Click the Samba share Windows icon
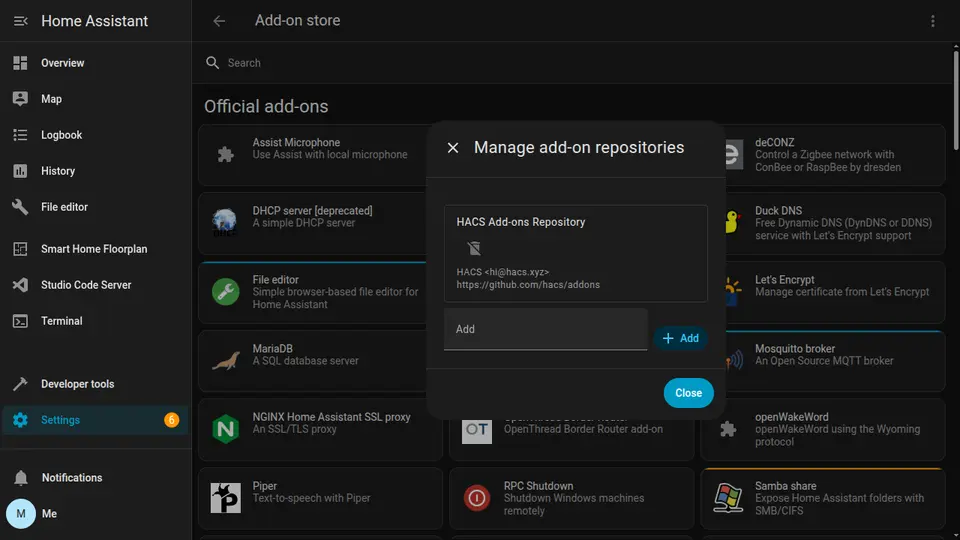Viewport: 960px width, 540px height. [x=728, y=498]
